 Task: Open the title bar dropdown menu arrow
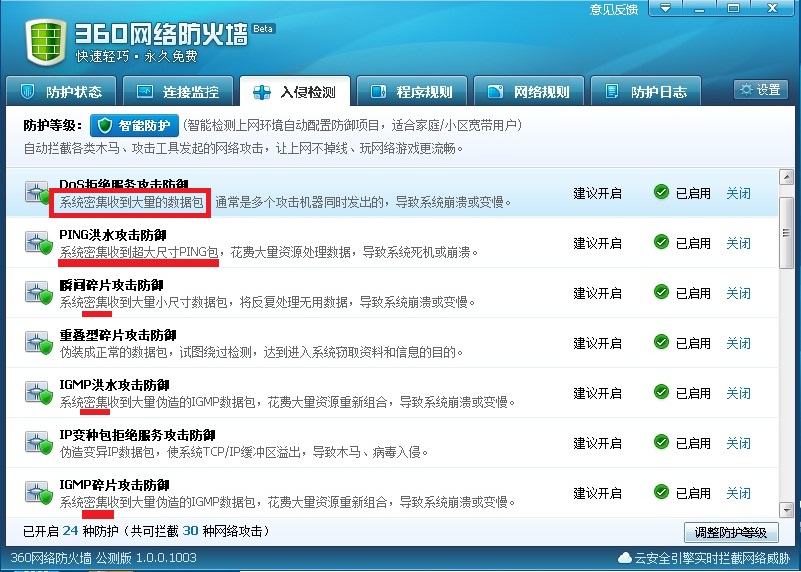coord(665,8)
